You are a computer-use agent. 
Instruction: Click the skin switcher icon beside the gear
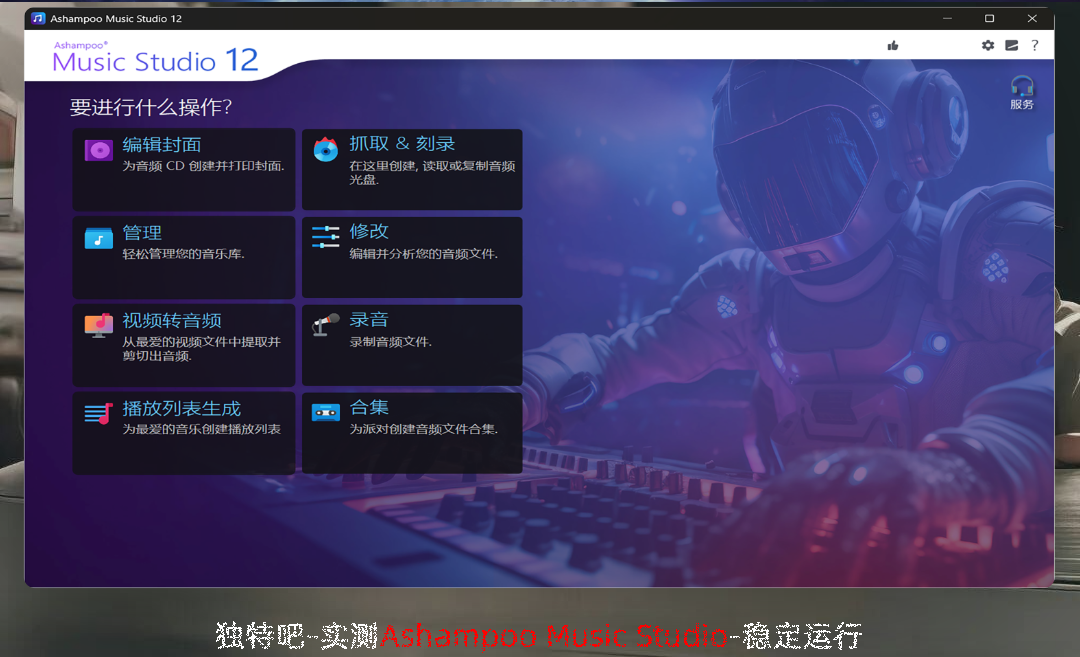point(1012,45)
